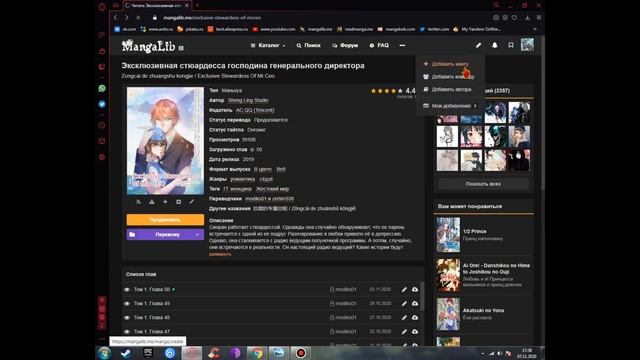Click publisher link AC.QQ (Tencent)

click(x=255, y=110)
